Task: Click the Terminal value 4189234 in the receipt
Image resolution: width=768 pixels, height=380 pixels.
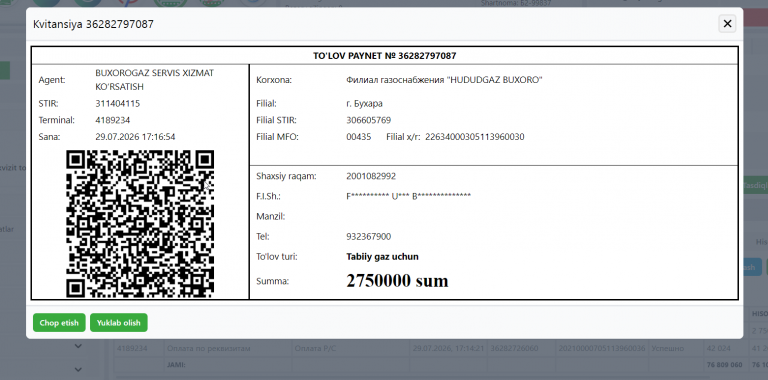Action: 113,120
